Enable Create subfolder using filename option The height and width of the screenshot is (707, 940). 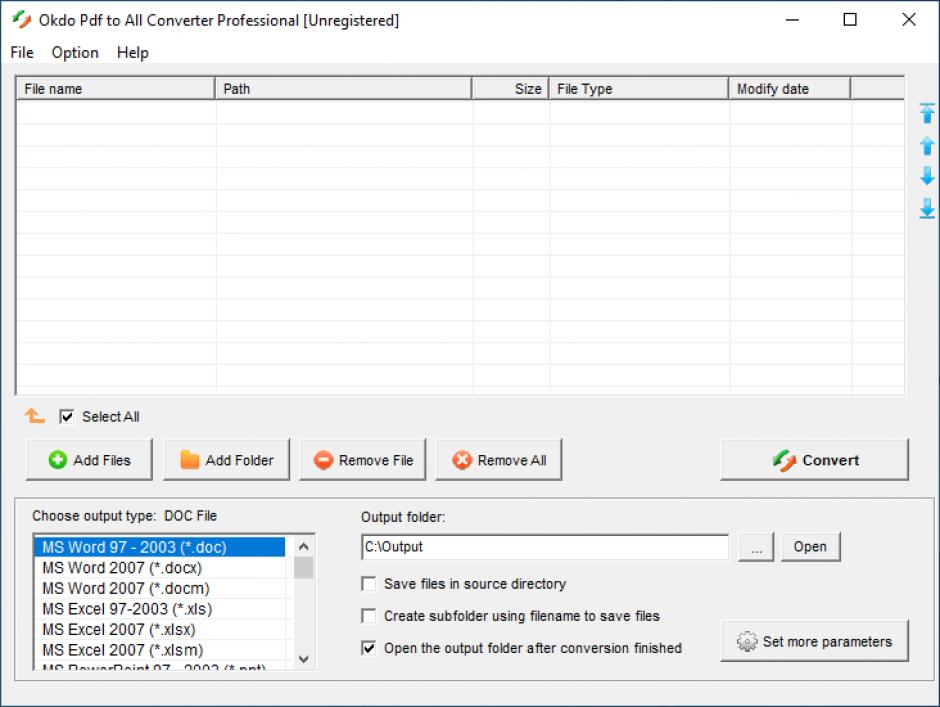[369, 616]
